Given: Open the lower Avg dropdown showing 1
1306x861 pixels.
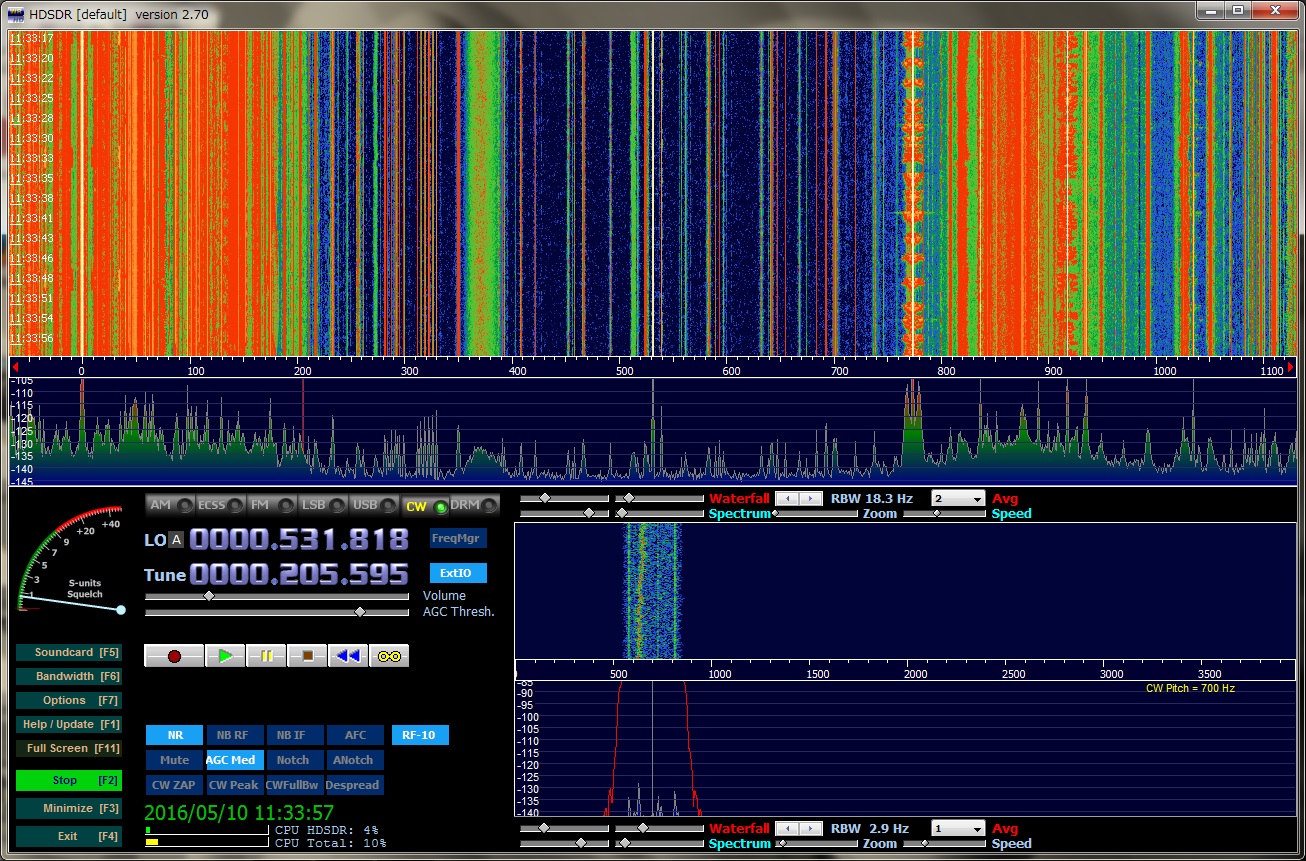Looking at the screenshot, I should point(957,828).
